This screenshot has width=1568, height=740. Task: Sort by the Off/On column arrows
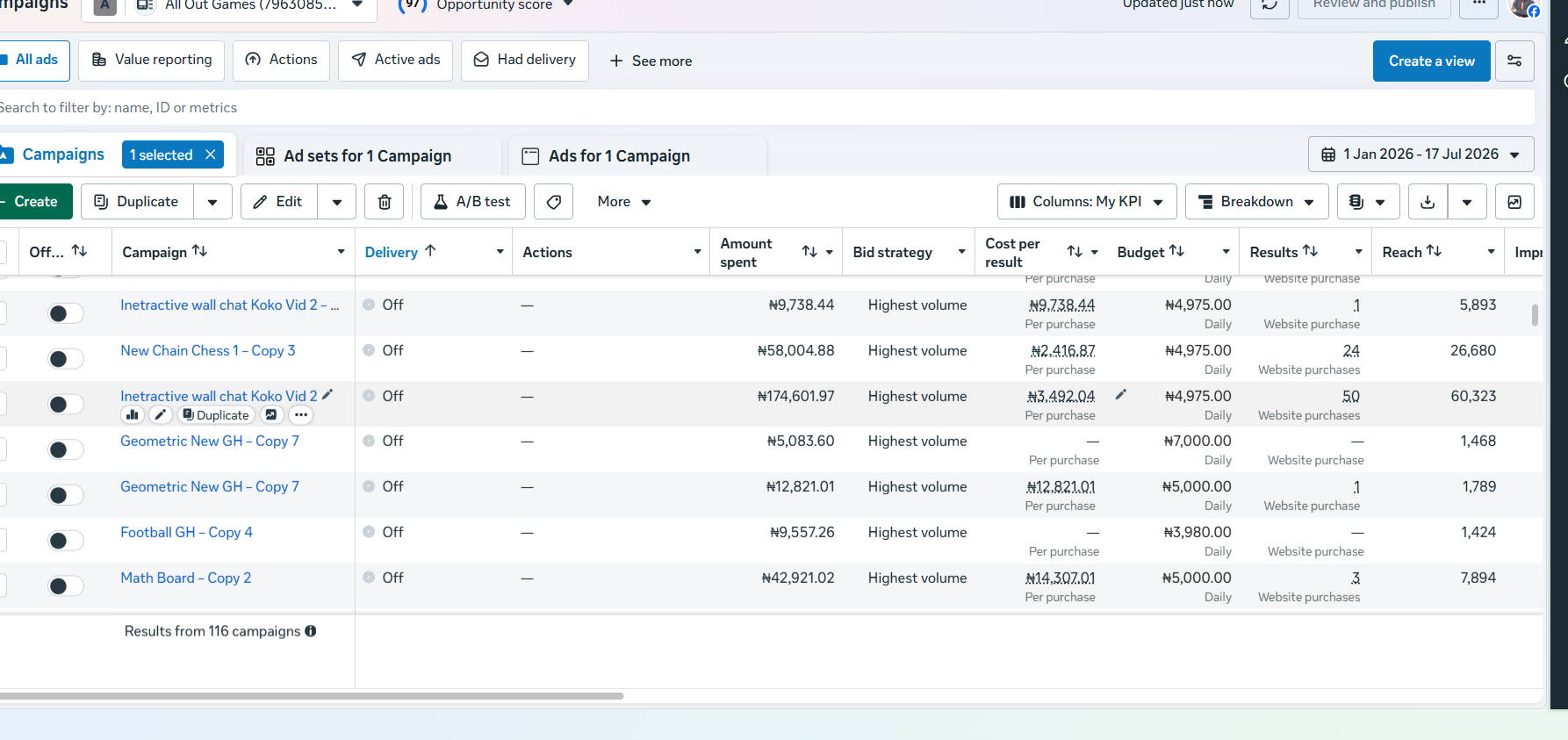[79, 251]
